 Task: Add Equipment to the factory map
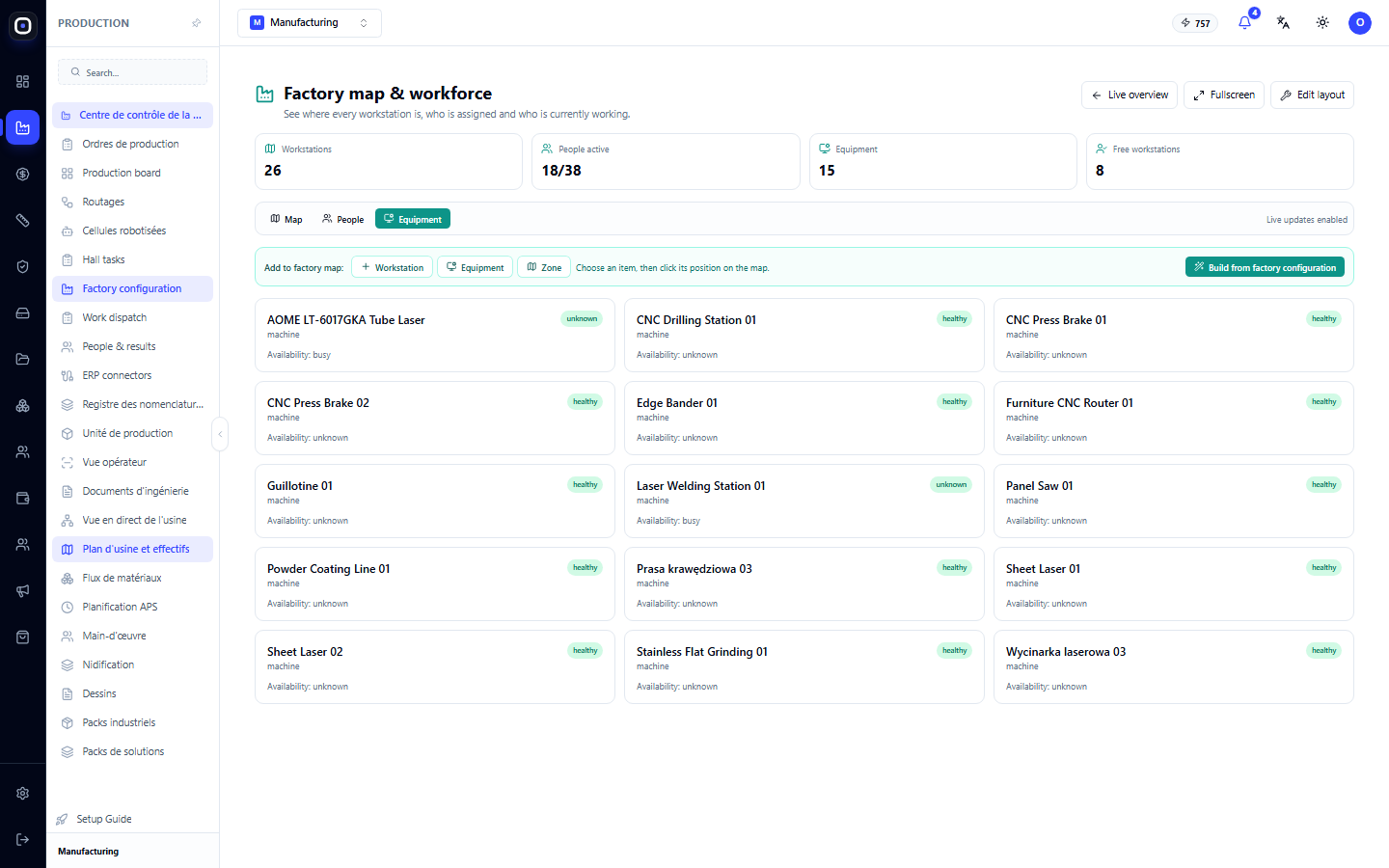(475, 267)
